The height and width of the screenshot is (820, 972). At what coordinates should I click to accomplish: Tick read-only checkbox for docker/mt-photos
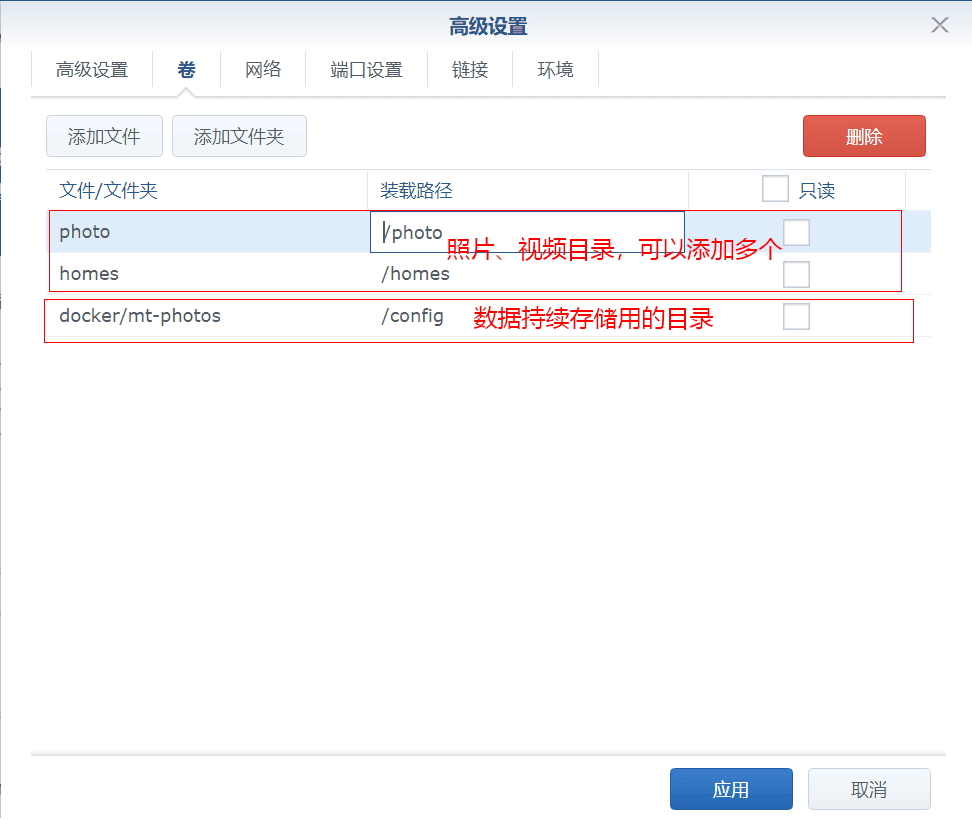click(x=796, y=316)
